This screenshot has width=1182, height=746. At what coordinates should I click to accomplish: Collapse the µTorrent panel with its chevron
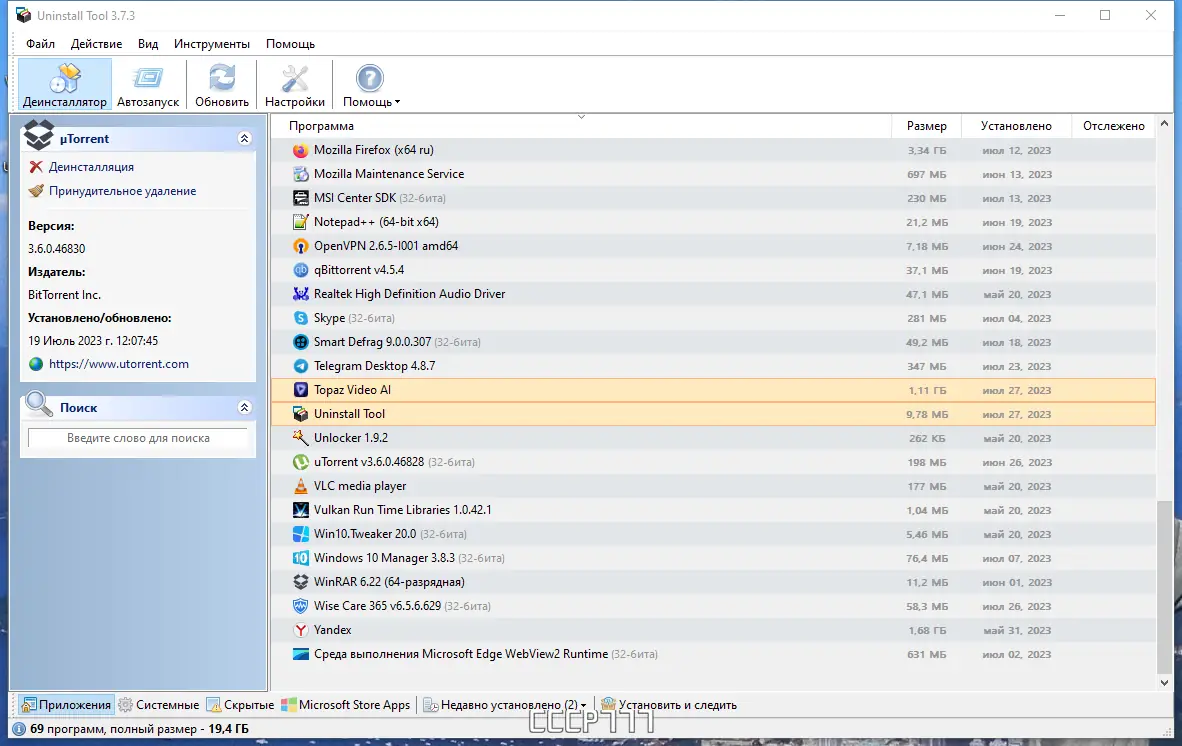coord(244,137)
